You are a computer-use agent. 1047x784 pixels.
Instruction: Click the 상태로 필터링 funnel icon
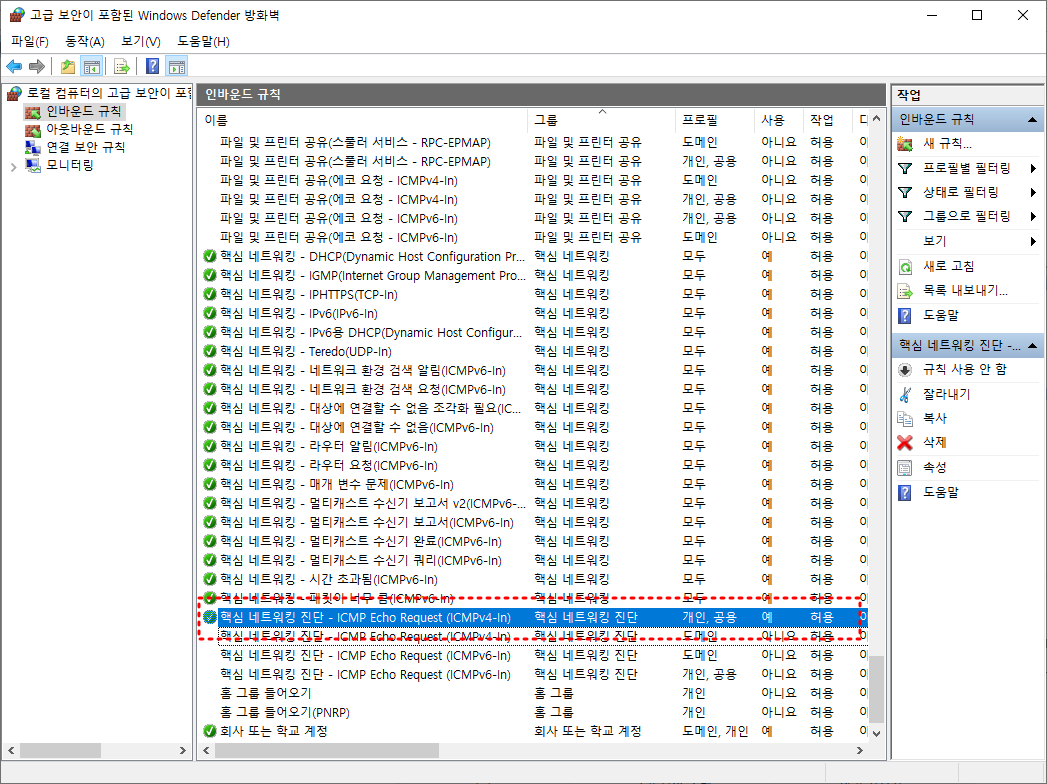[905, 192]
